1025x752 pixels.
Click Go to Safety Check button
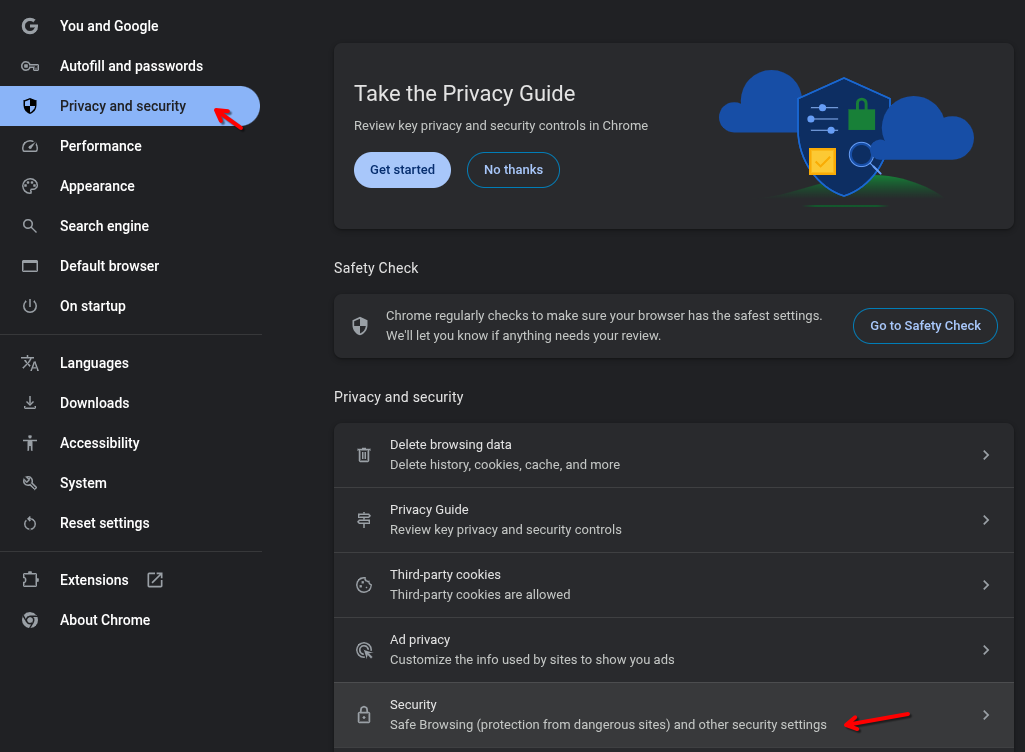click(925, 326)
